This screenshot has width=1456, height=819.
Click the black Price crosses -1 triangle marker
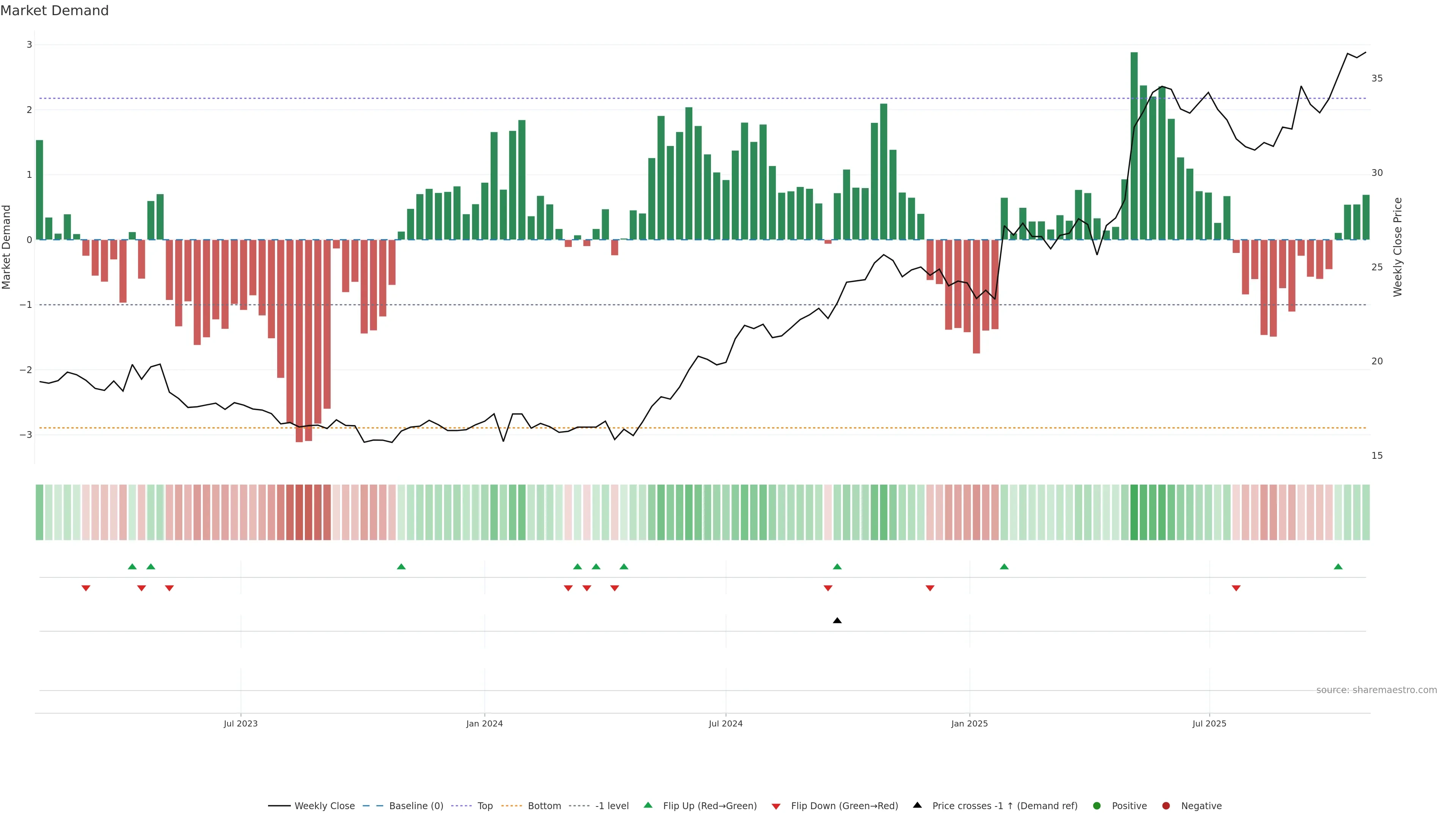point(837,621)
